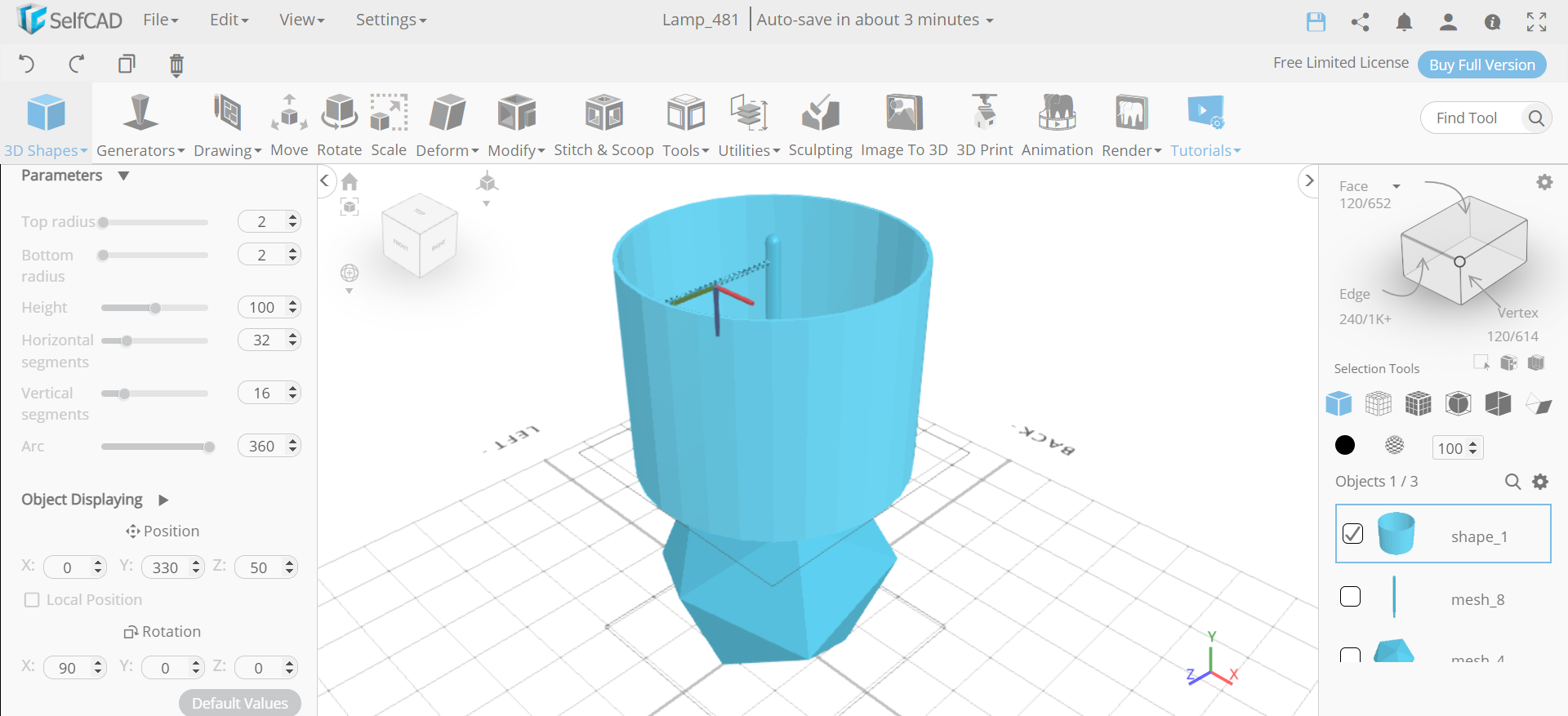The width and height of the screenshot is (1568, 716).
Task: Open the Deform dropdown
Action: tap(447, 125)
